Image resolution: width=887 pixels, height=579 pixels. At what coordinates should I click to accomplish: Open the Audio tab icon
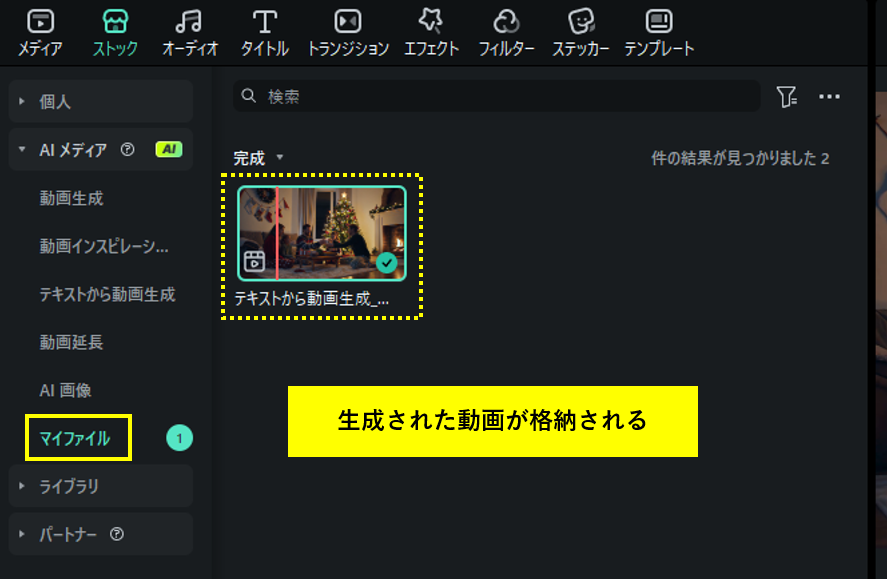point(189,22)
